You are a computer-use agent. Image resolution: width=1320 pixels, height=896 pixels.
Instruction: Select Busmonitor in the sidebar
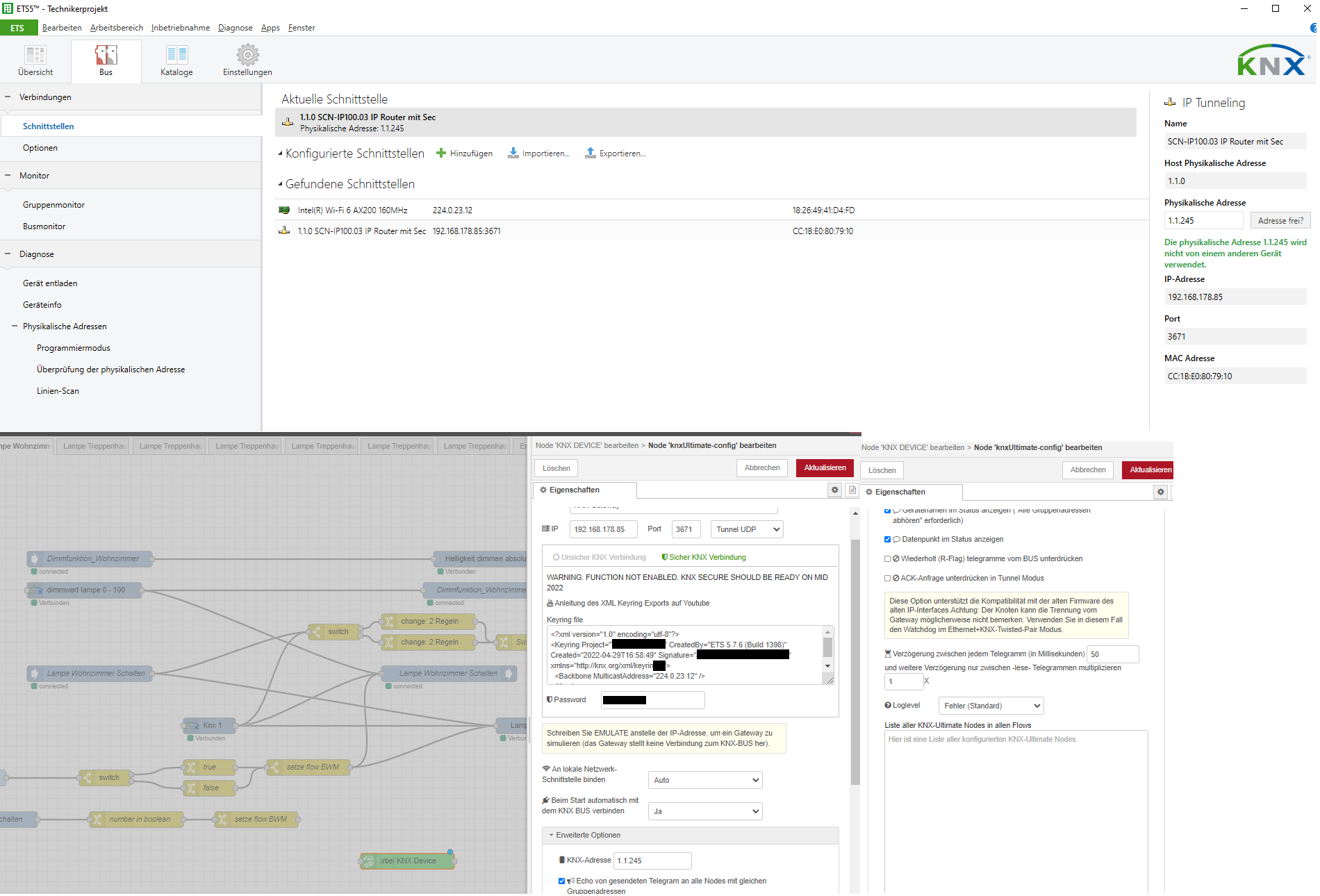44,226
